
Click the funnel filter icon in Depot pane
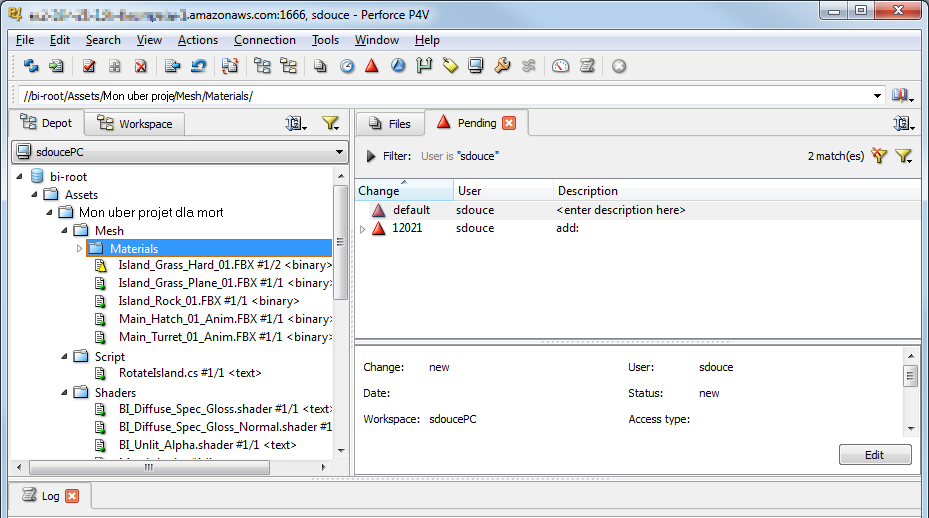[330, 123]
